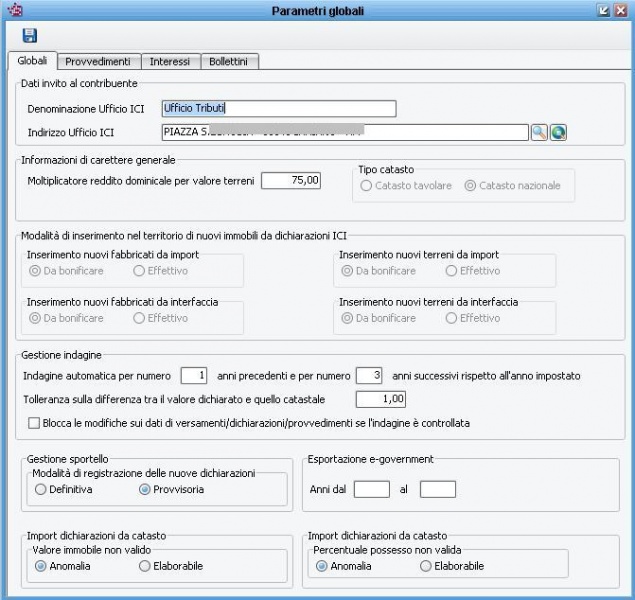
Task: Click the Tolleranza value field
Action: (x=381, y=399)
